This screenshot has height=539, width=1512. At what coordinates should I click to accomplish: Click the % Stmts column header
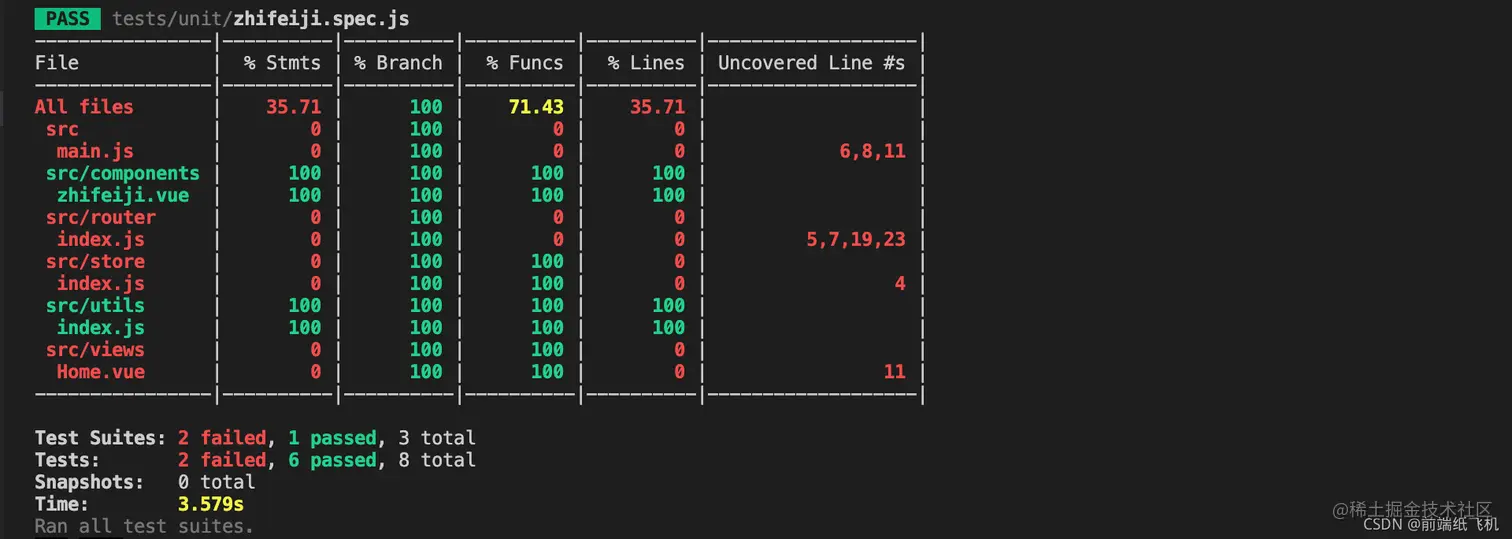click(283, 63)
